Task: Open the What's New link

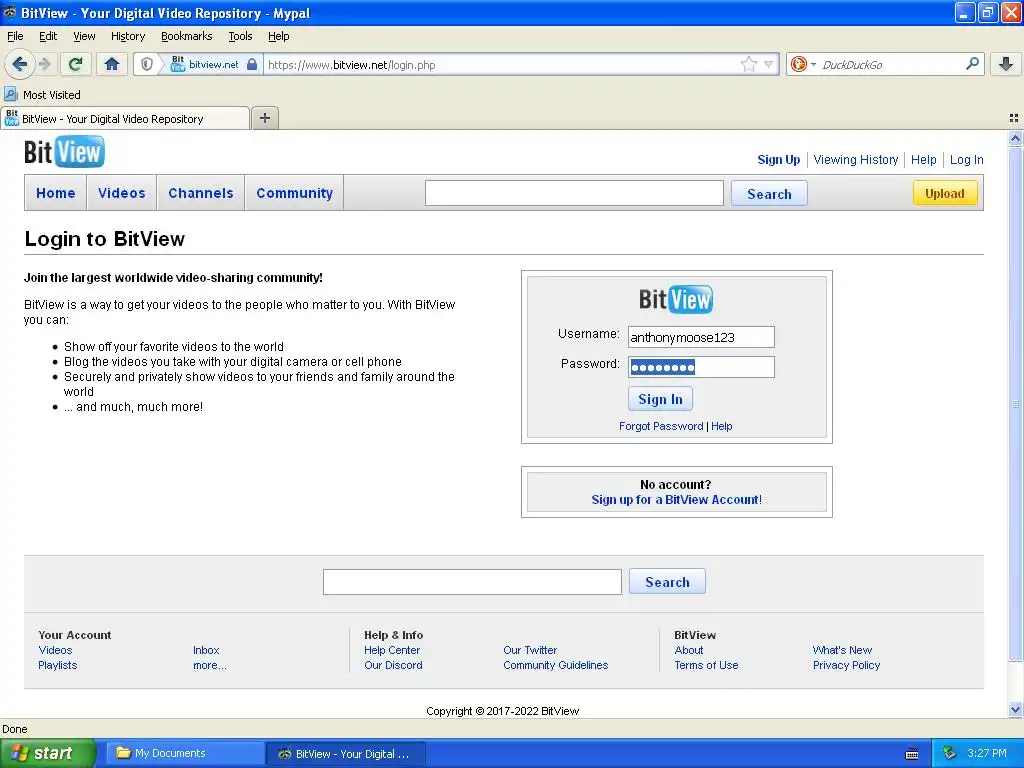Action: (842, 650)
